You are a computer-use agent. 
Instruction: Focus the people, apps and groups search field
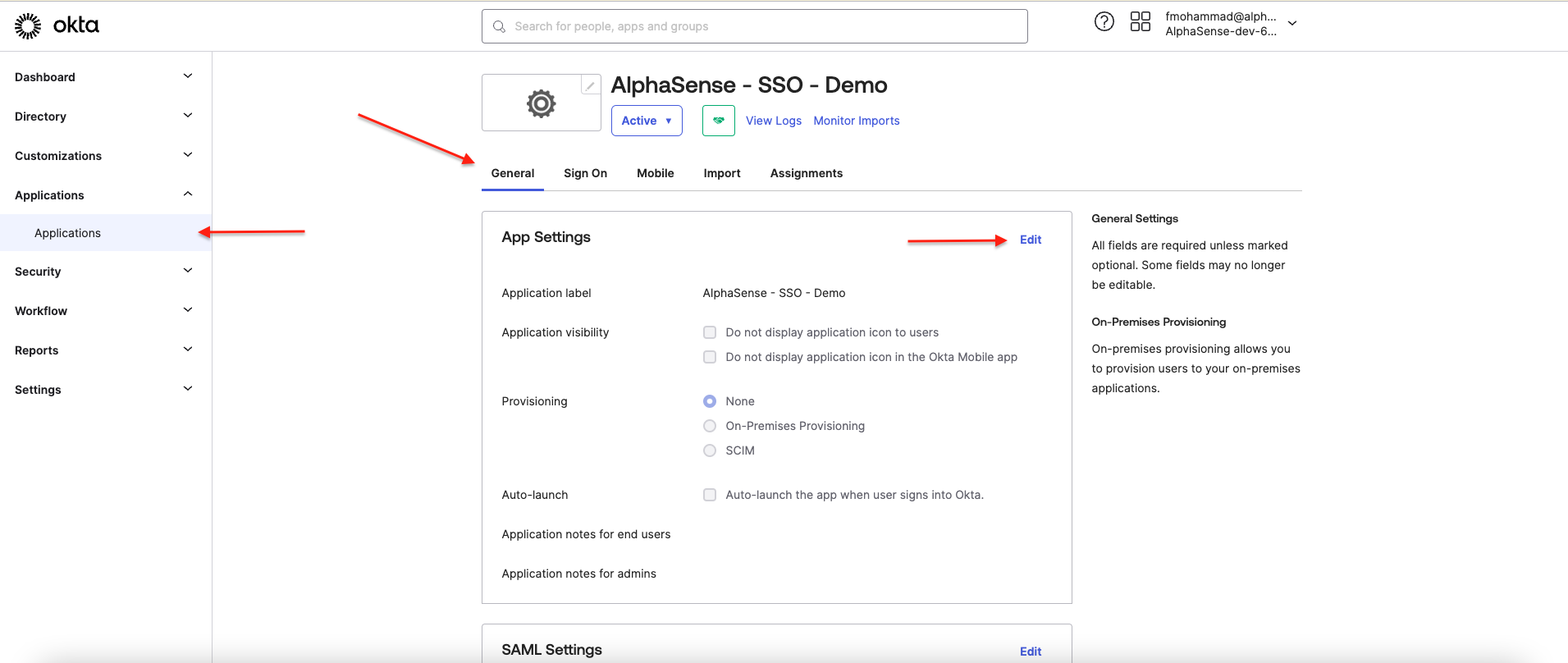point(755,26)
